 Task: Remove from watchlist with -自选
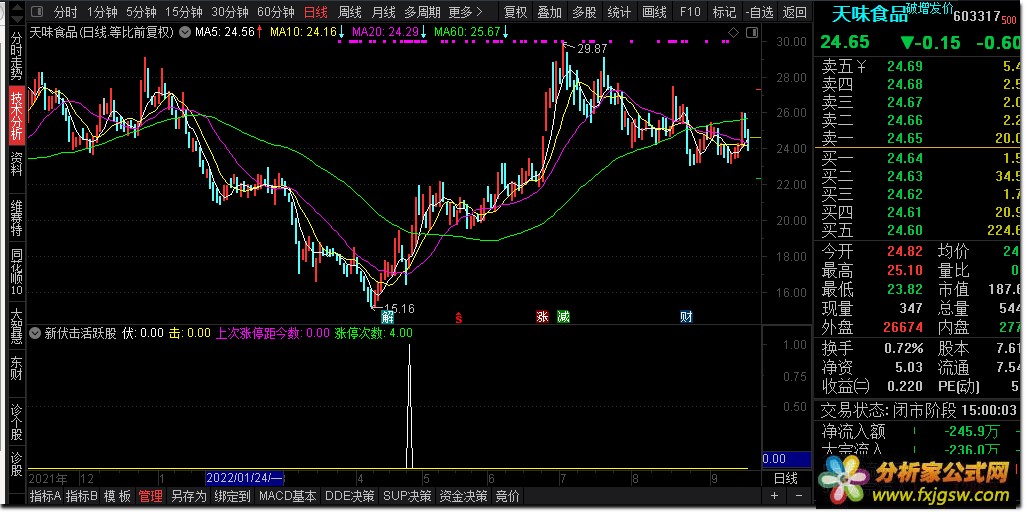point(760,12)
